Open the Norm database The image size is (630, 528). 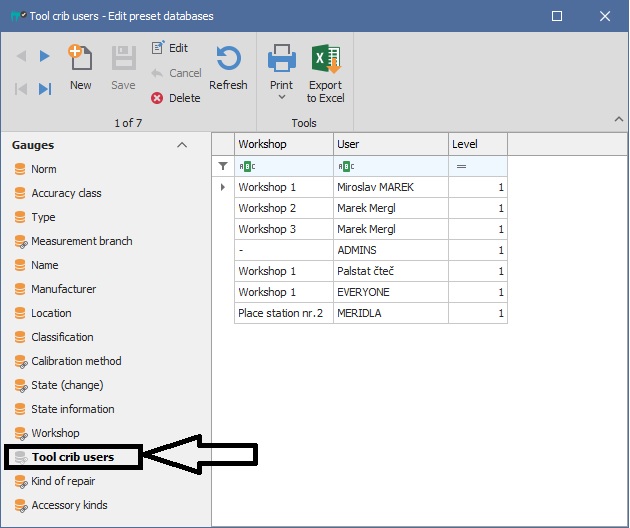(x=43, y=169)
